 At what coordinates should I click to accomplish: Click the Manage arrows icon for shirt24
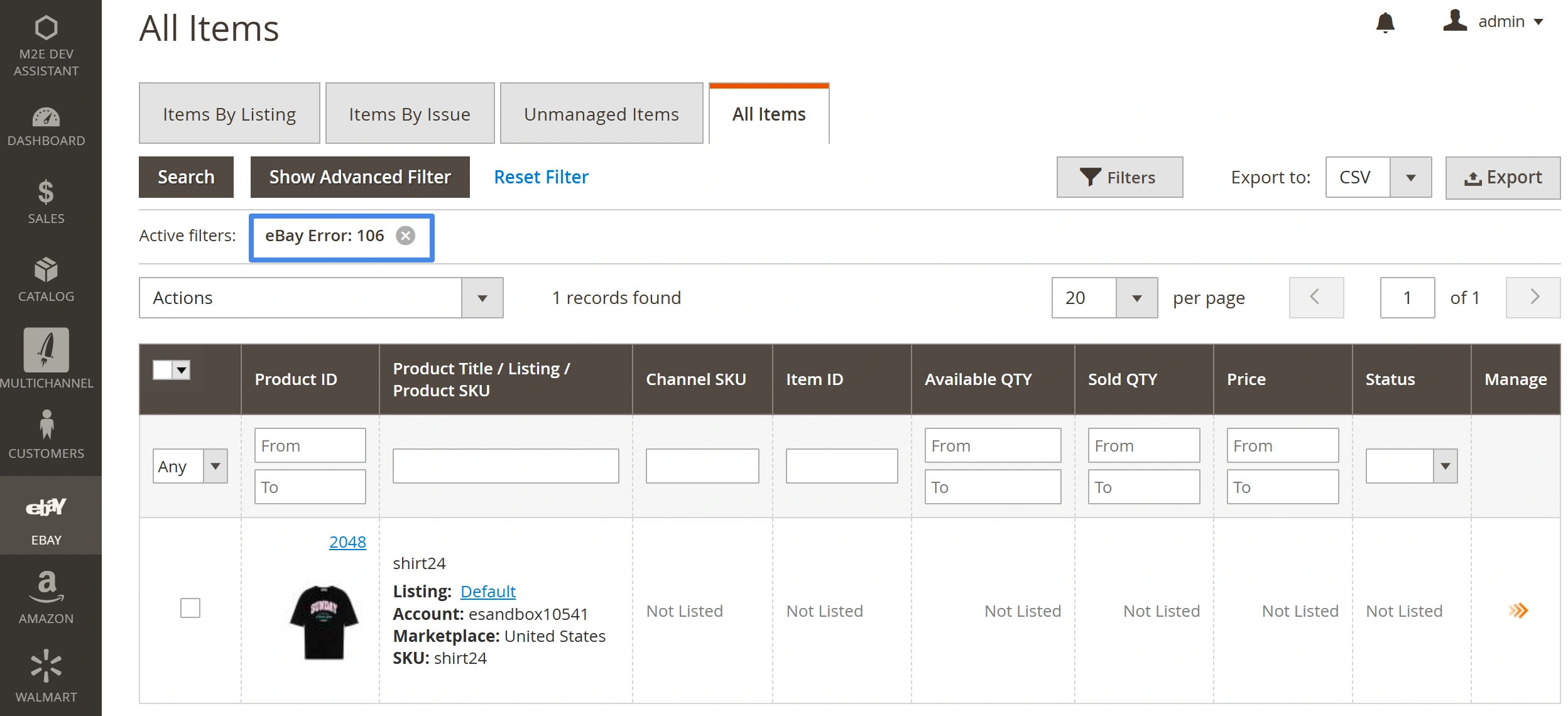tap(1518, 610)
